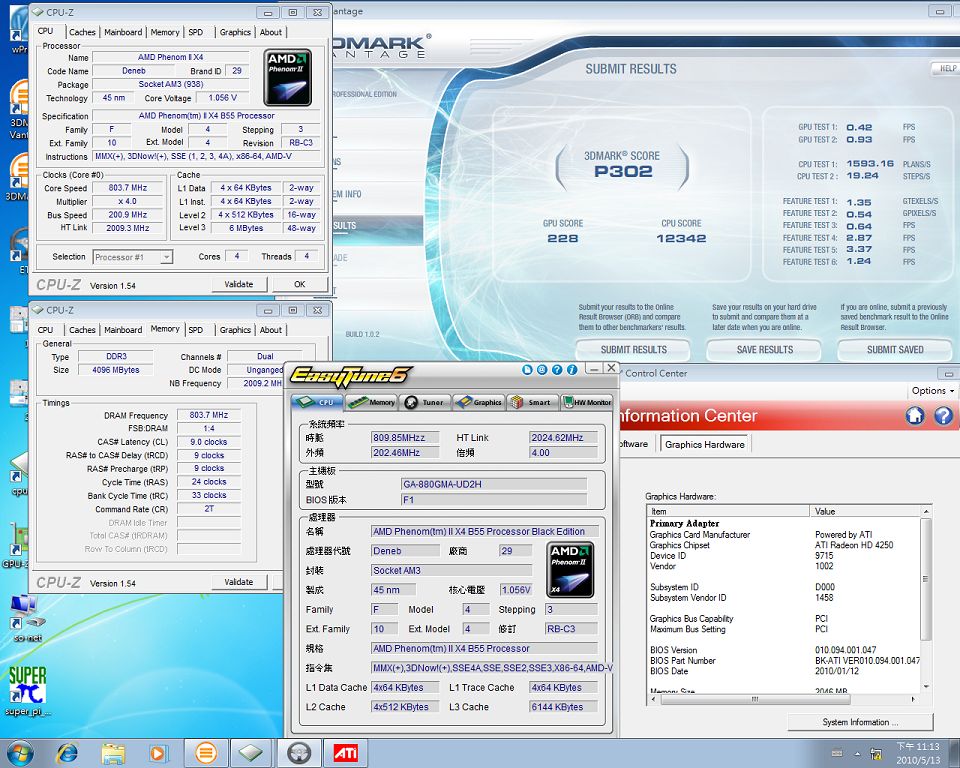This screenshot has width=960, height=768.
Task: Click the Item column header in Graphics Hardware list
Action: [729, 511]
